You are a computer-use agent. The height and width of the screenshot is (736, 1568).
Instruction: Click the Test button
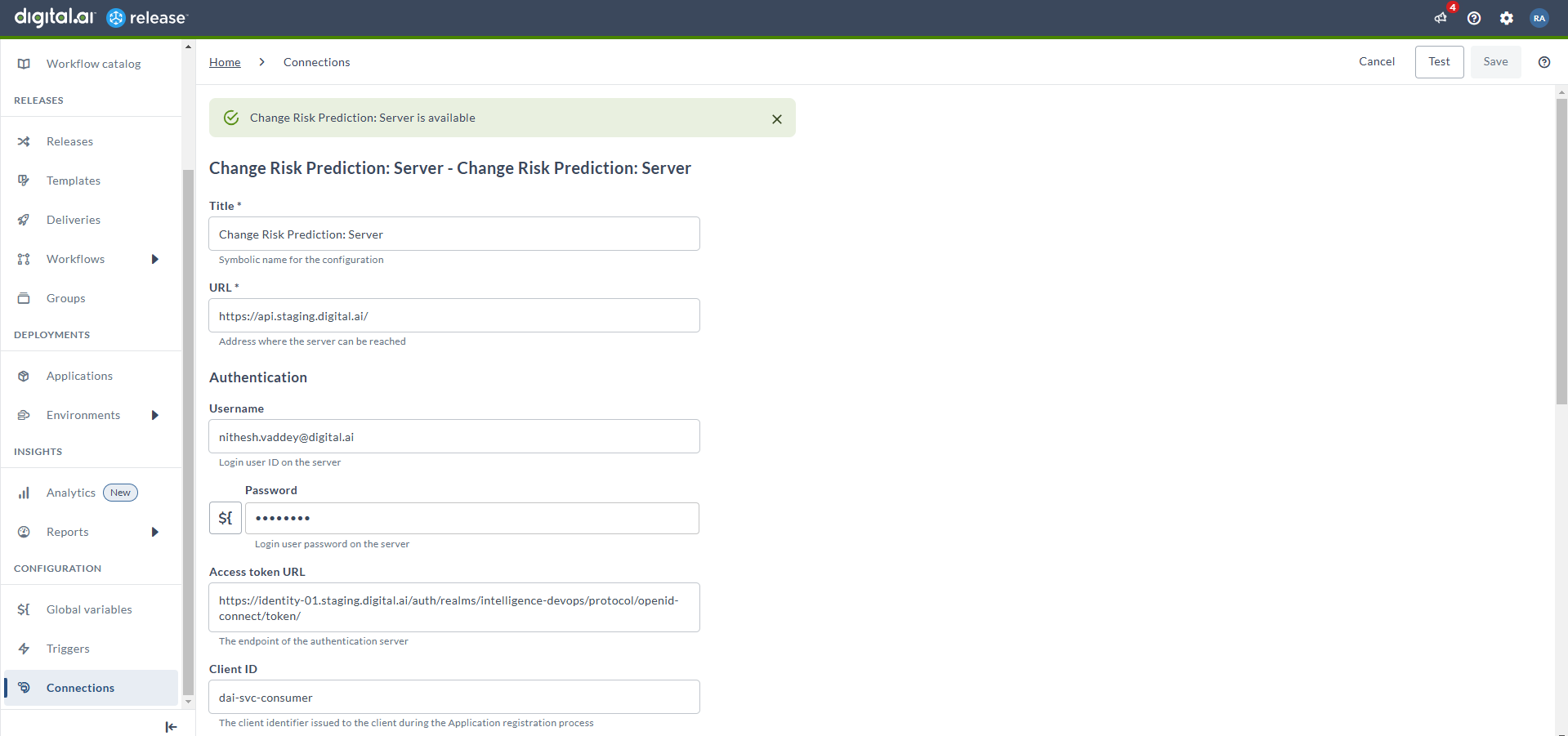point(1439,62)
